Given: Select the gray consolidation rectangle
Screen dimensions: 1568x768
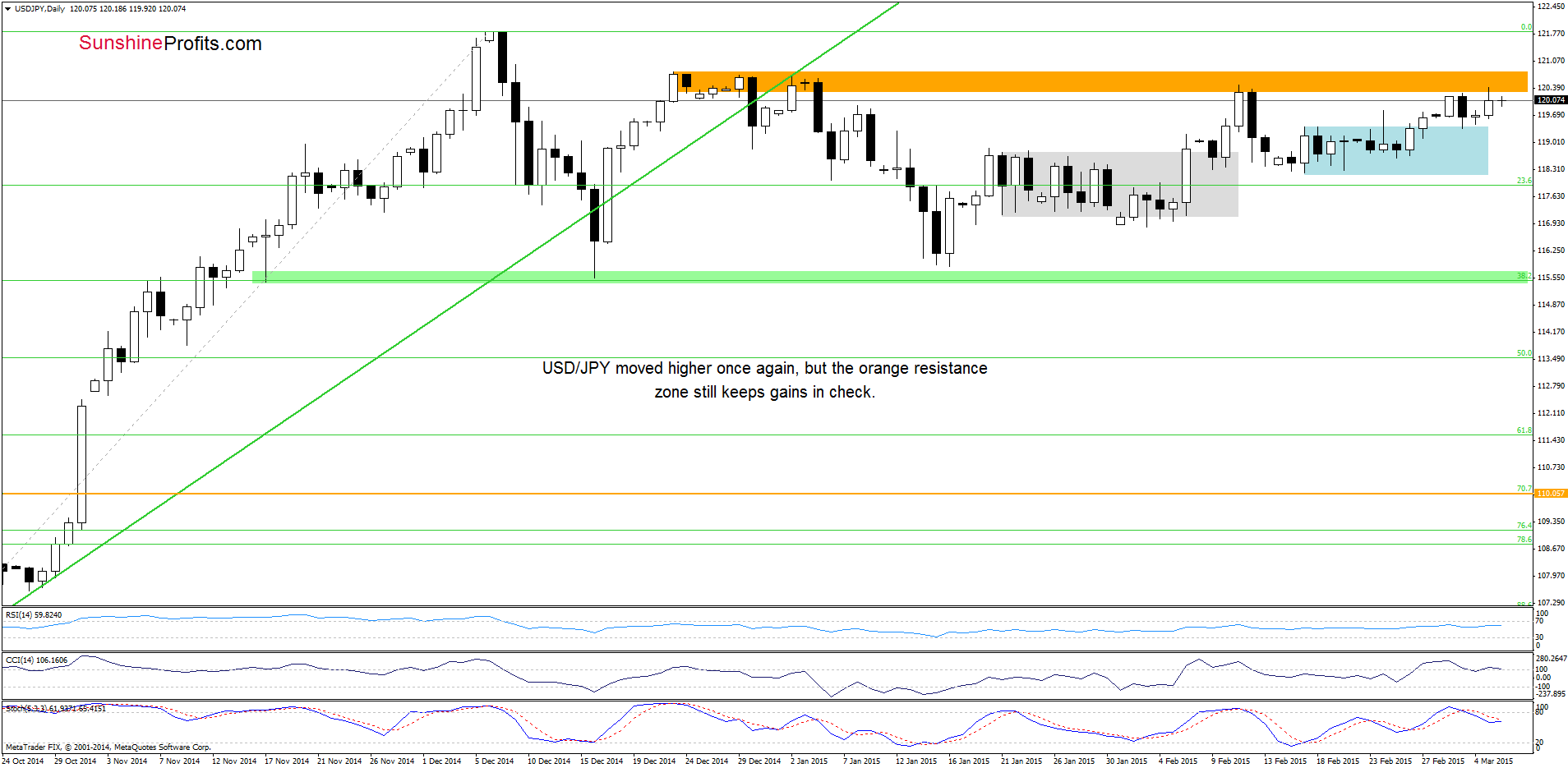Looking at the screenshot, I should click(x=1119, y=184).
